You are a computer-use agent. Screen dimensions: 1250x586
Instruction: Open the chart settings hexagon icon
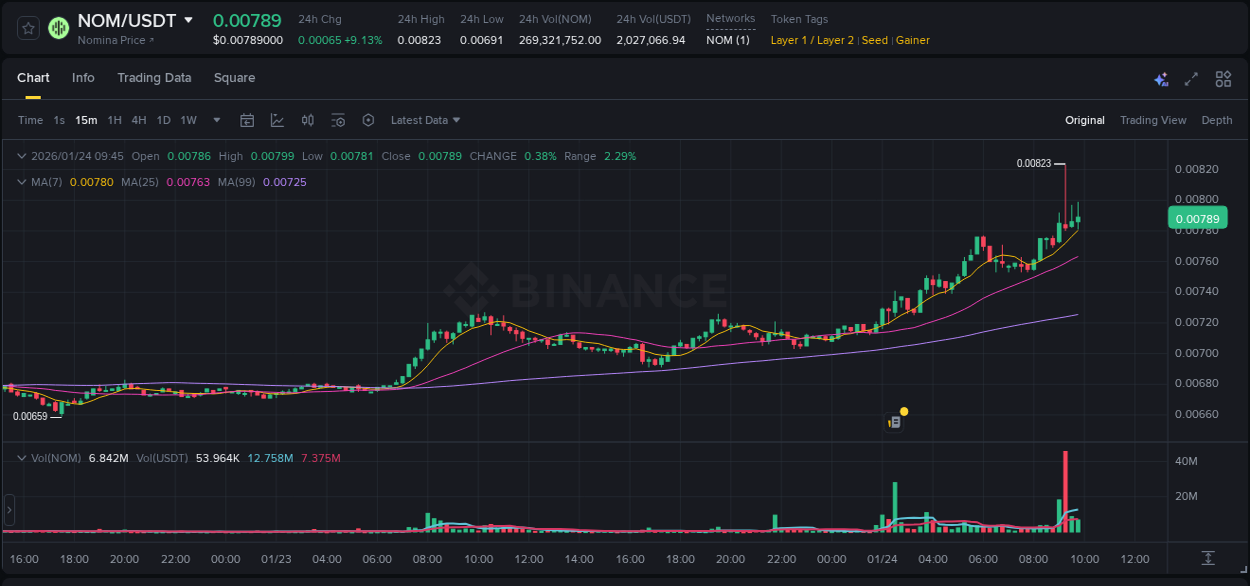(x=368, y=120)
